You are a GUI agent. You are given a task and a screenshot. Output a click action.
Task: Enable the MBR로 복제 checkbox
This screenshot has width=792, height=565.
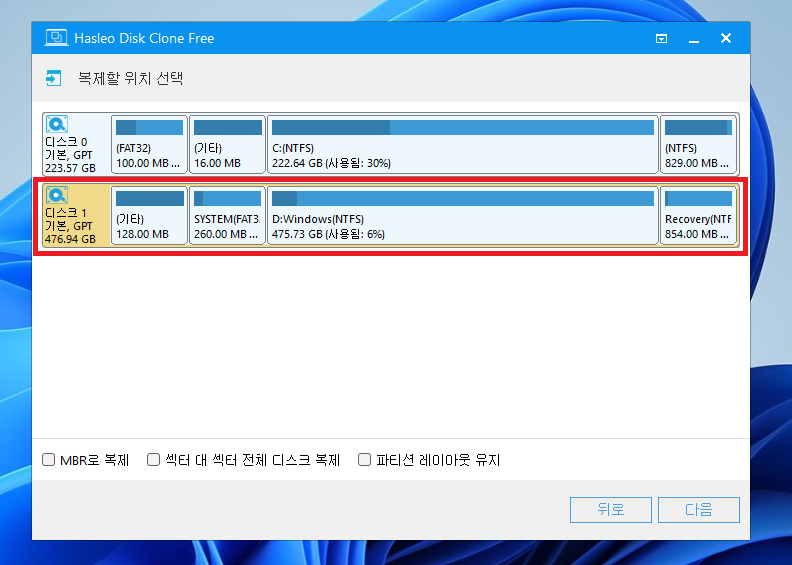point(48,459)
